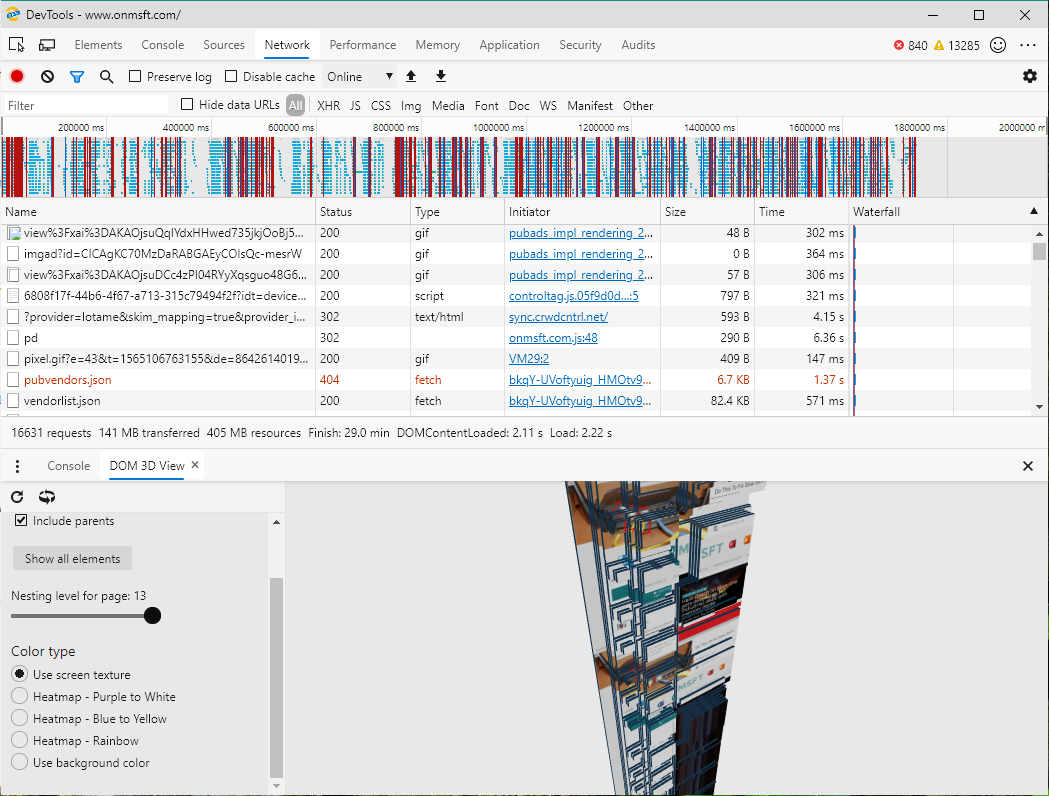Screen dimensions: 1049x796
Task: Click Show all elements button
Action: pyautogui.click(x=72, y=559)
